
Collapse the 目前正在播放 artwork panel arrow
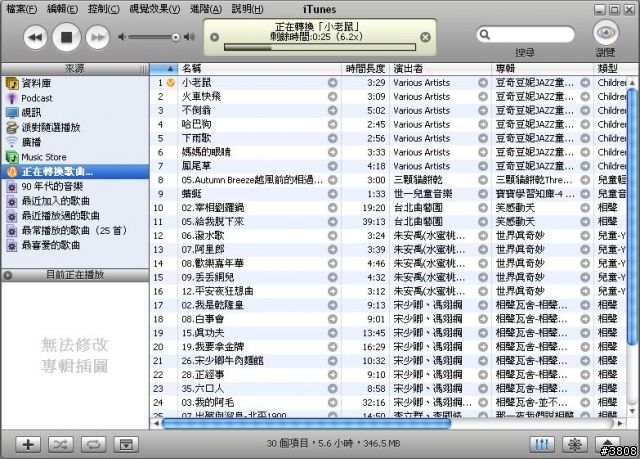[x=7, y=275]
